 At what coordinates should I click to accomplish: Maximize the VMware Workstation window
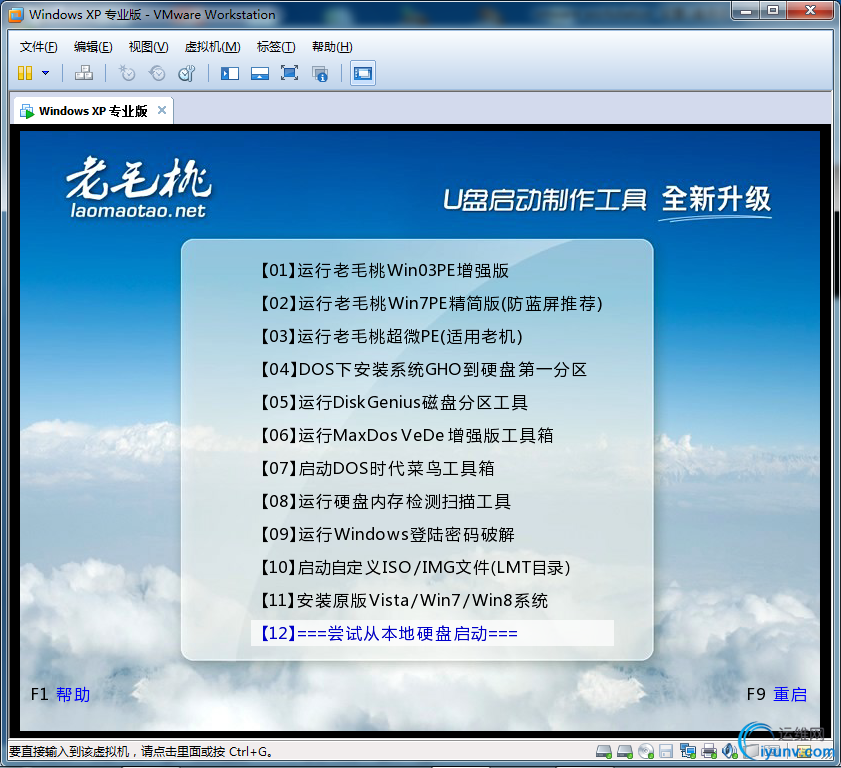772,11
